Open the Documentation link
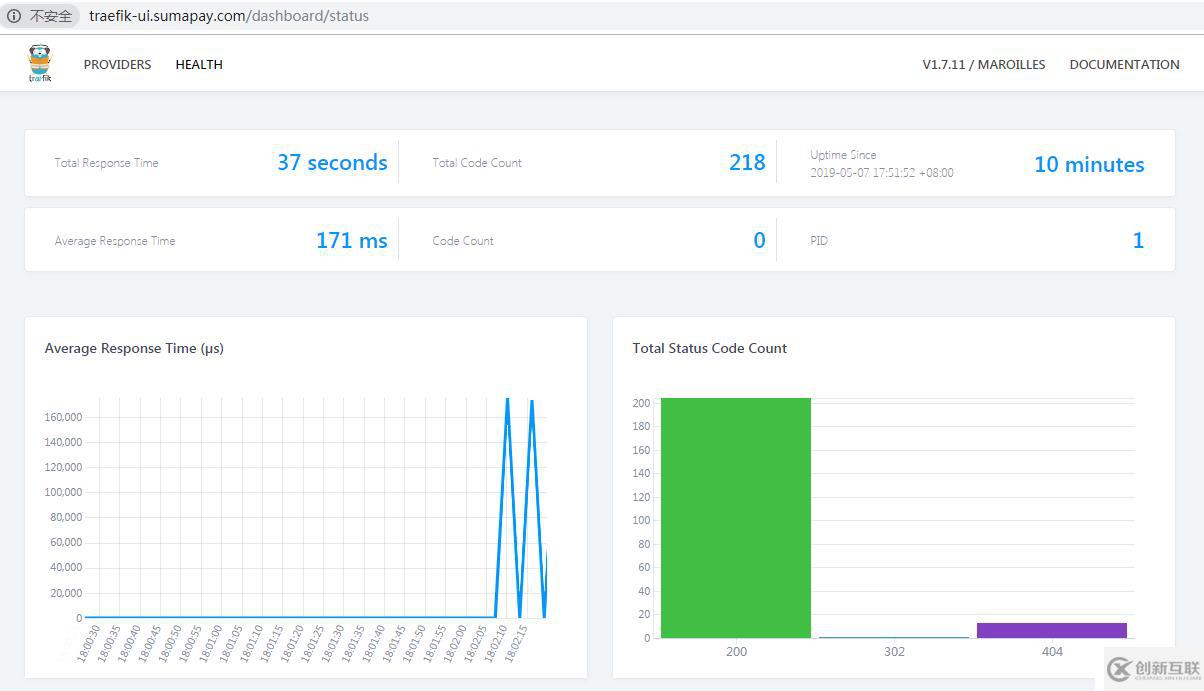This screenshot has width=1204, height=691. coord(1124,64)
